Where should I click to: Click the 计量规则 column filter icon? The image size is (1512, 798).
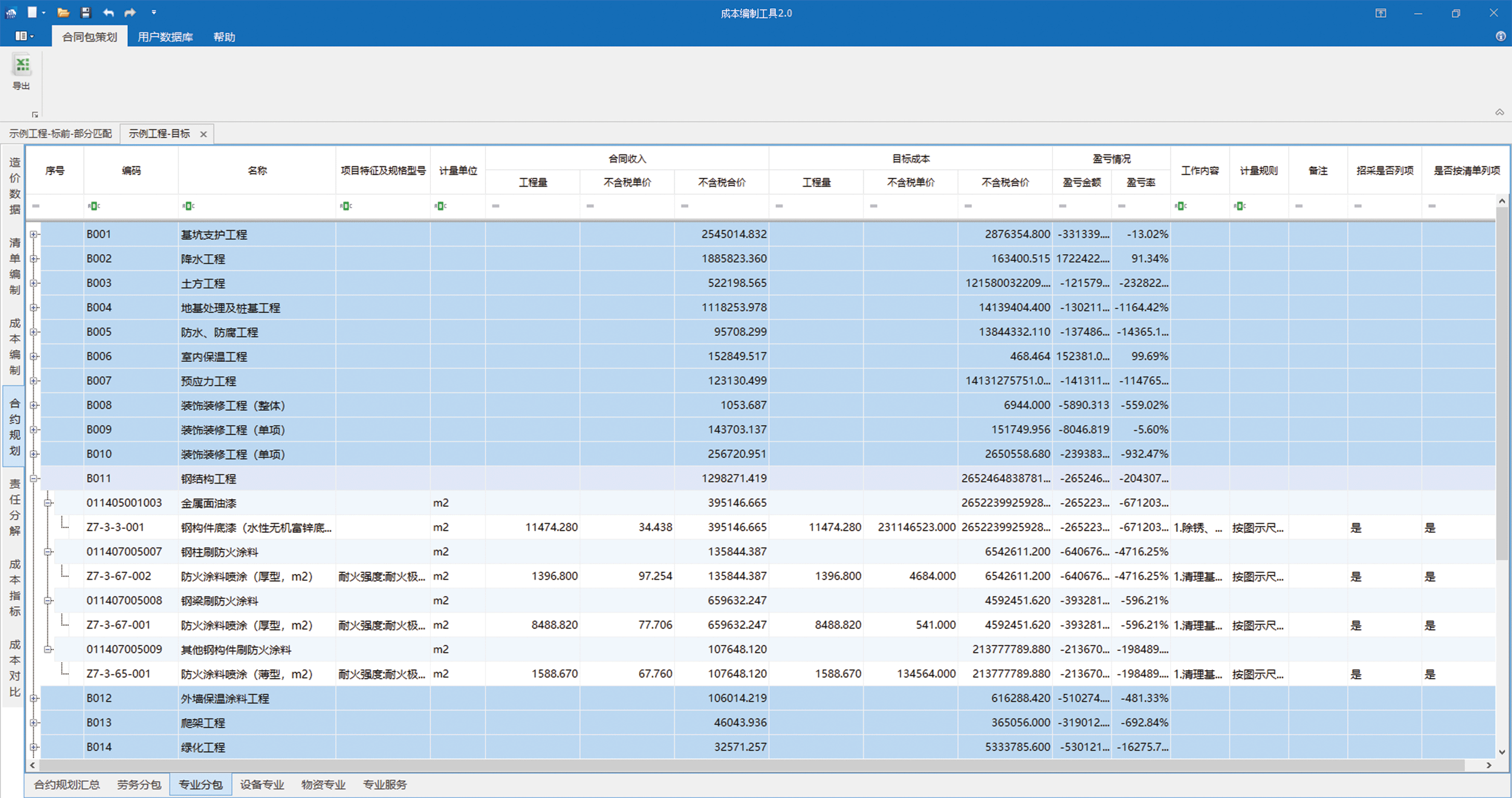[x=1239, y=206]
